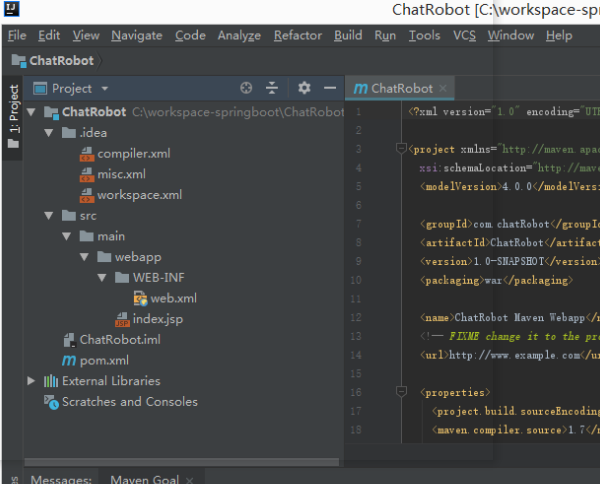Open the Refactor menu
The width and height of the screenshot is (600, 484).
298,36
